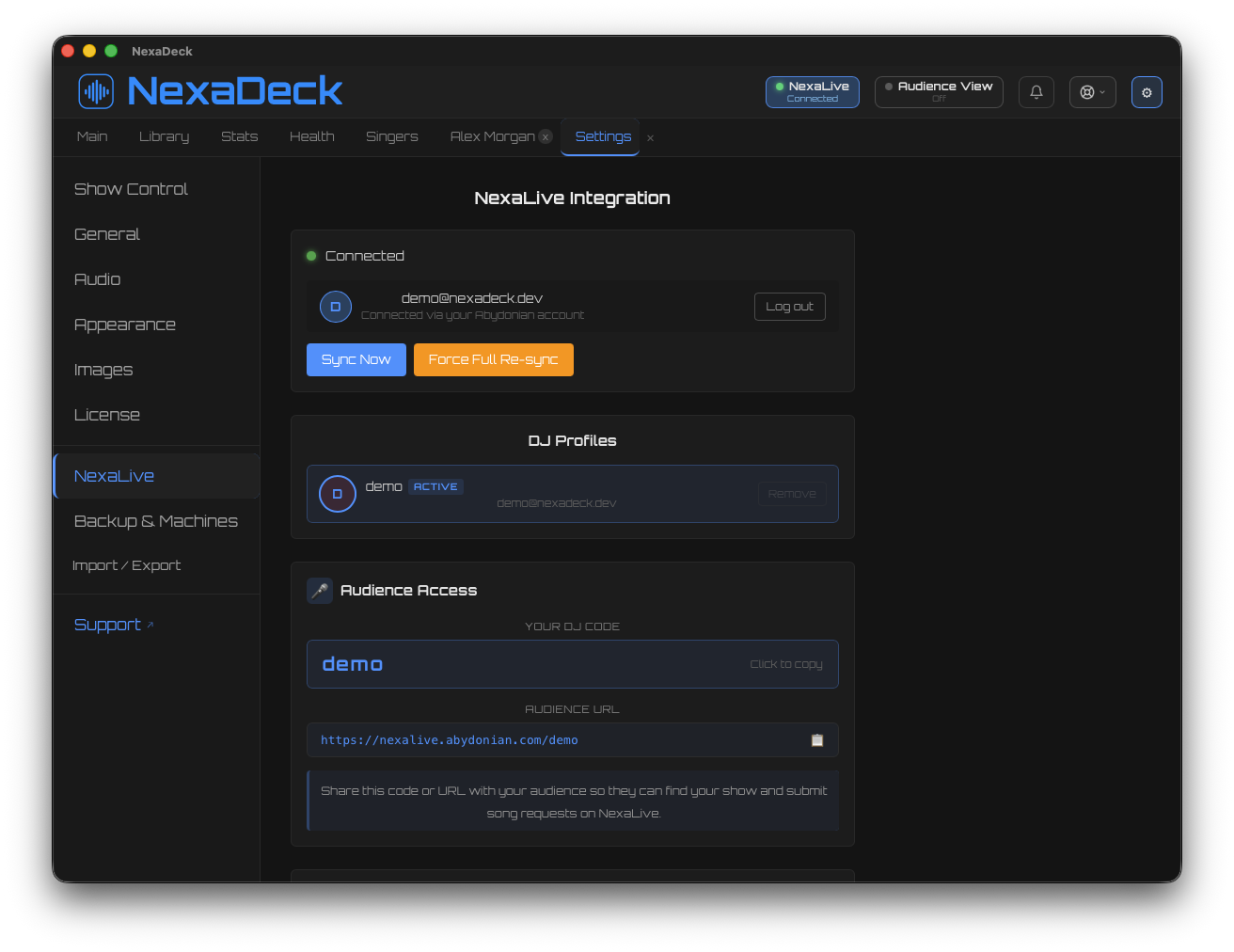The height and width of the screenshot is (952, 1234).
Task: Toggle the Audience View status button
Action: click(x=938, y=92)
